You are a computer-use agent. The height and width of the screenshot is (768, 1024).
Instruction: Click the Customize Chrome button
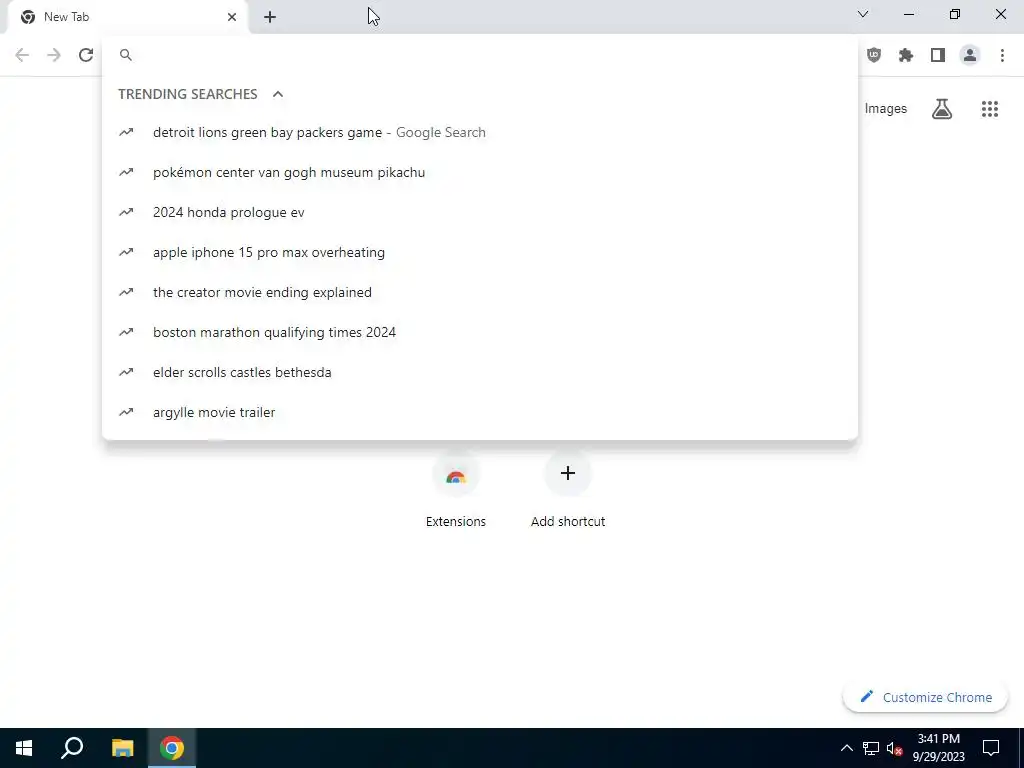[x=925, y=697]
